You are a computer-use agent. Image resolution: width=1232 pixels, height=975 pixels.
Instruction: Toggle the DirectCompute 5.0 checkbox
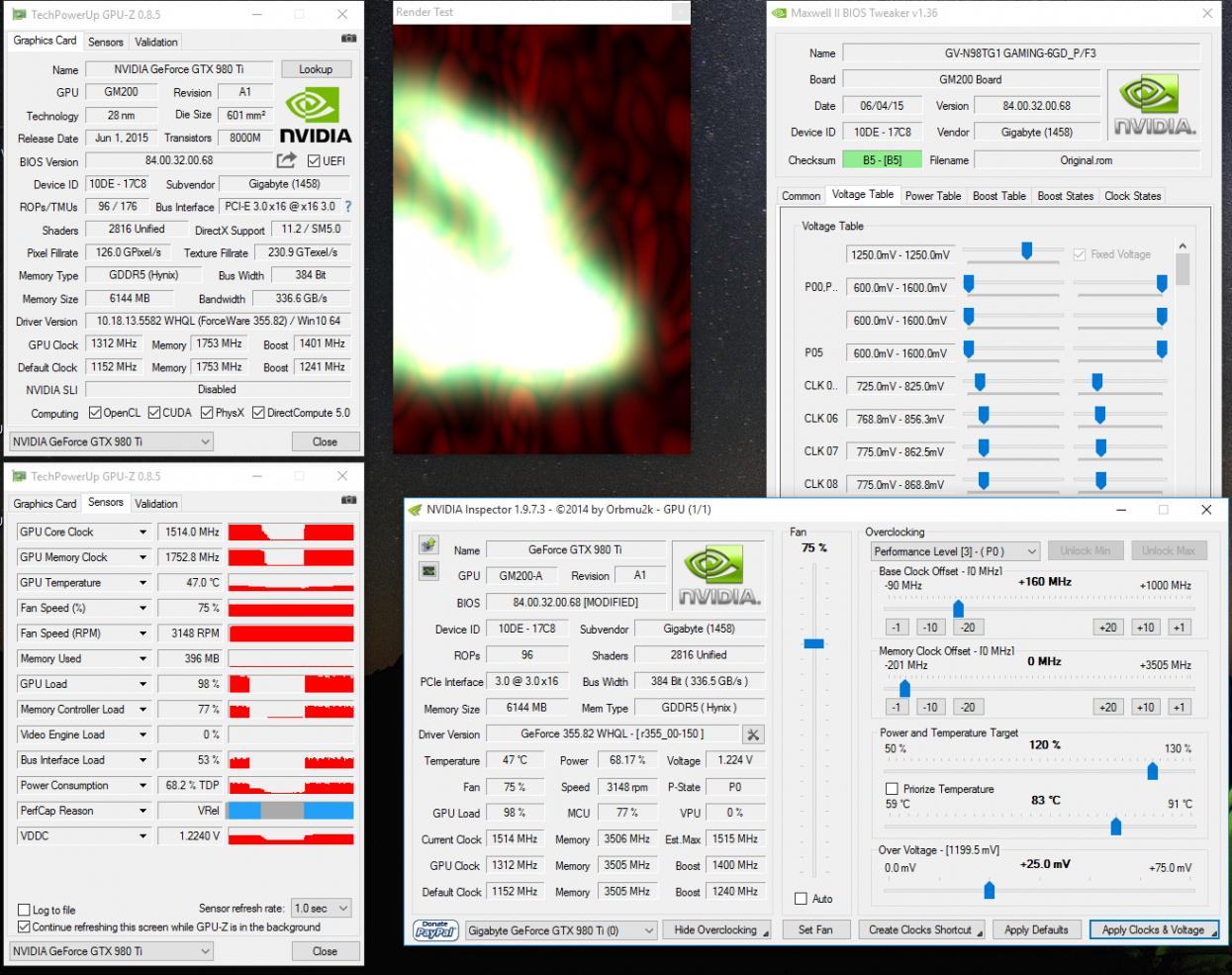(x=258, y=413)
